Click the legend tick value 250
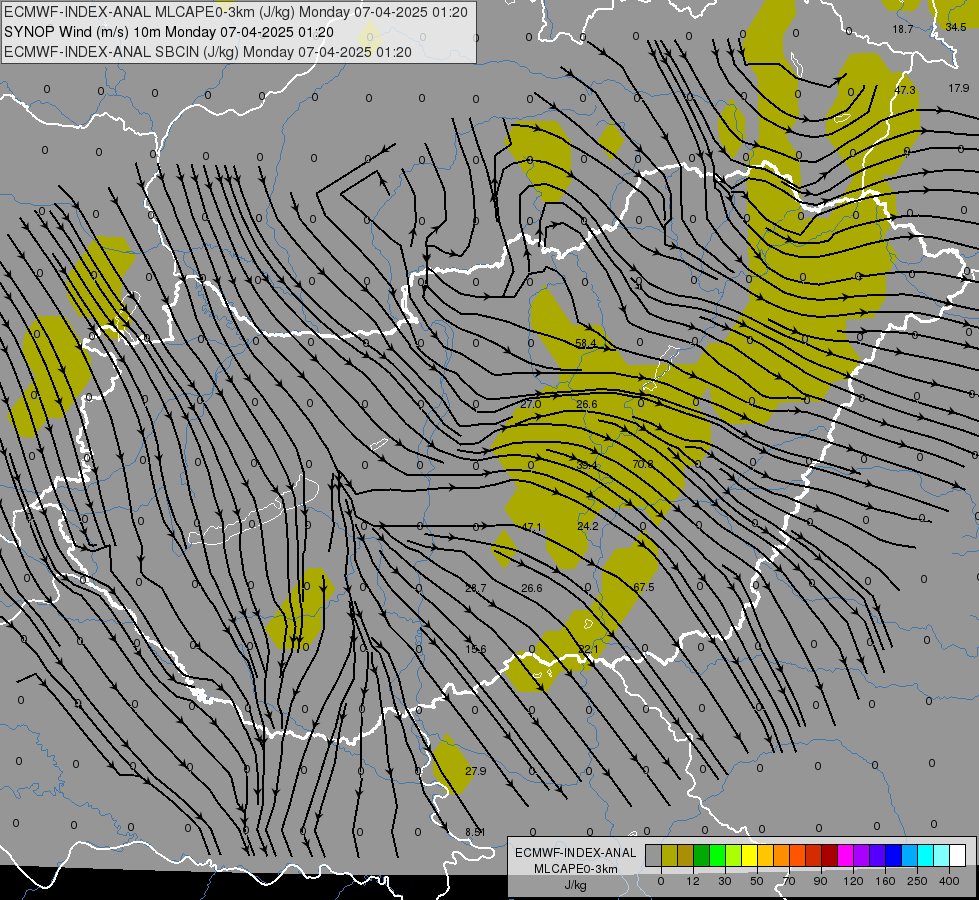Image resolution: width=979 pixels, height=900 pixels. click(x=917, y=881)
